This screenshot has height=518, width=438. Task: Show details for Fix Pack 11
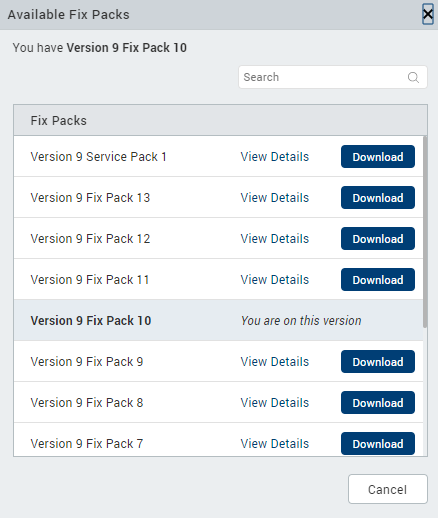tap(275, 280)
